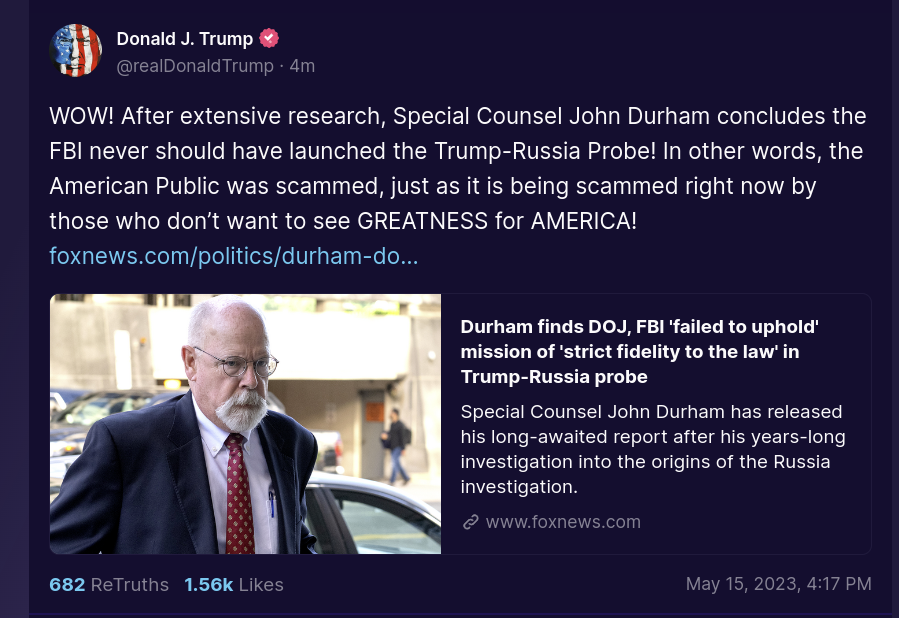This screenshot has height=618, width=899.
Task: Click the Likes label
Action: (261, 585)
